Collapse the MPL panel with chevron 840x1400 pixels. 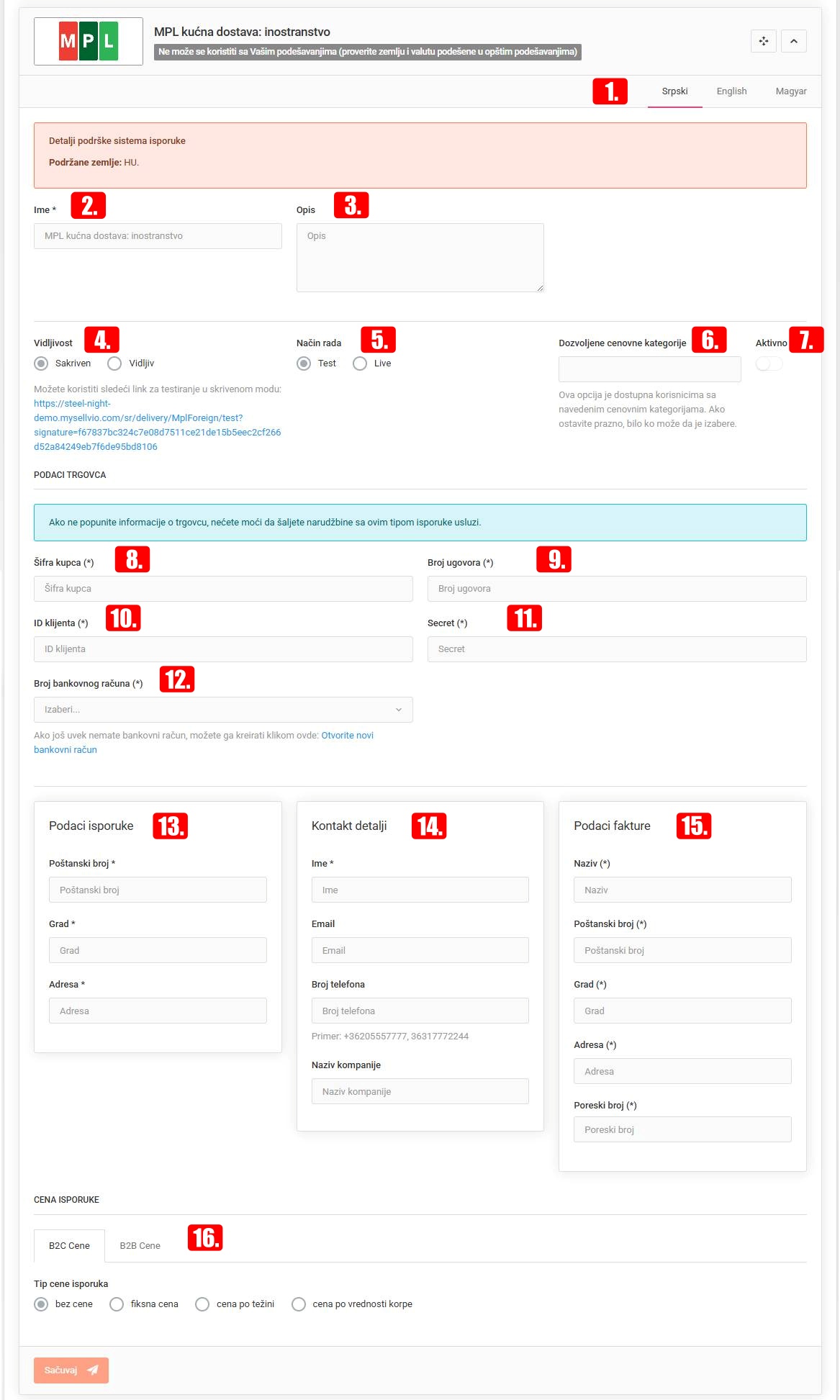793,41
